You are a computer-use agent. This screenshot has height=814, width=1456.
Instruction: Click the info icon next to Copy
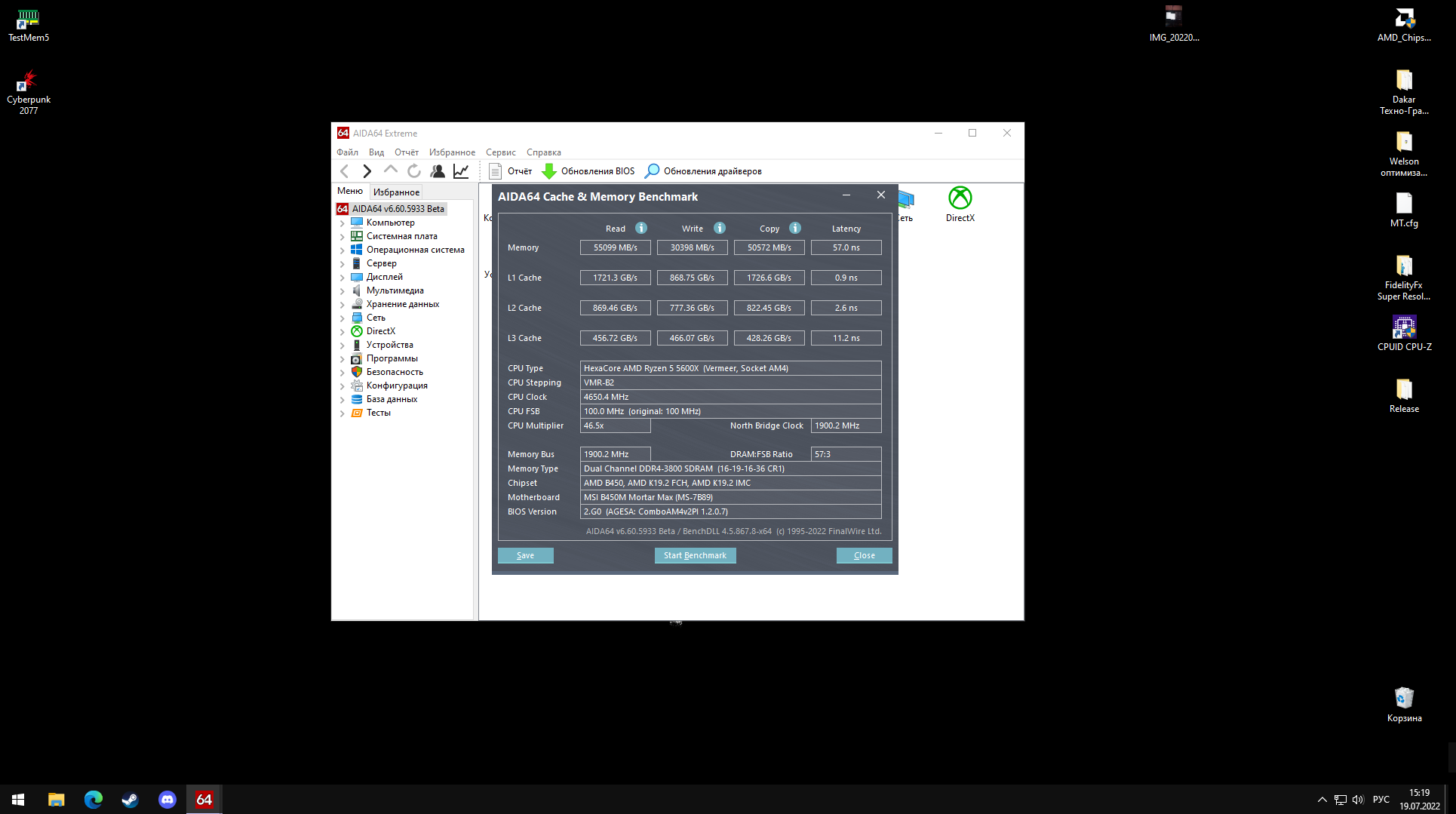pos(795,228)
